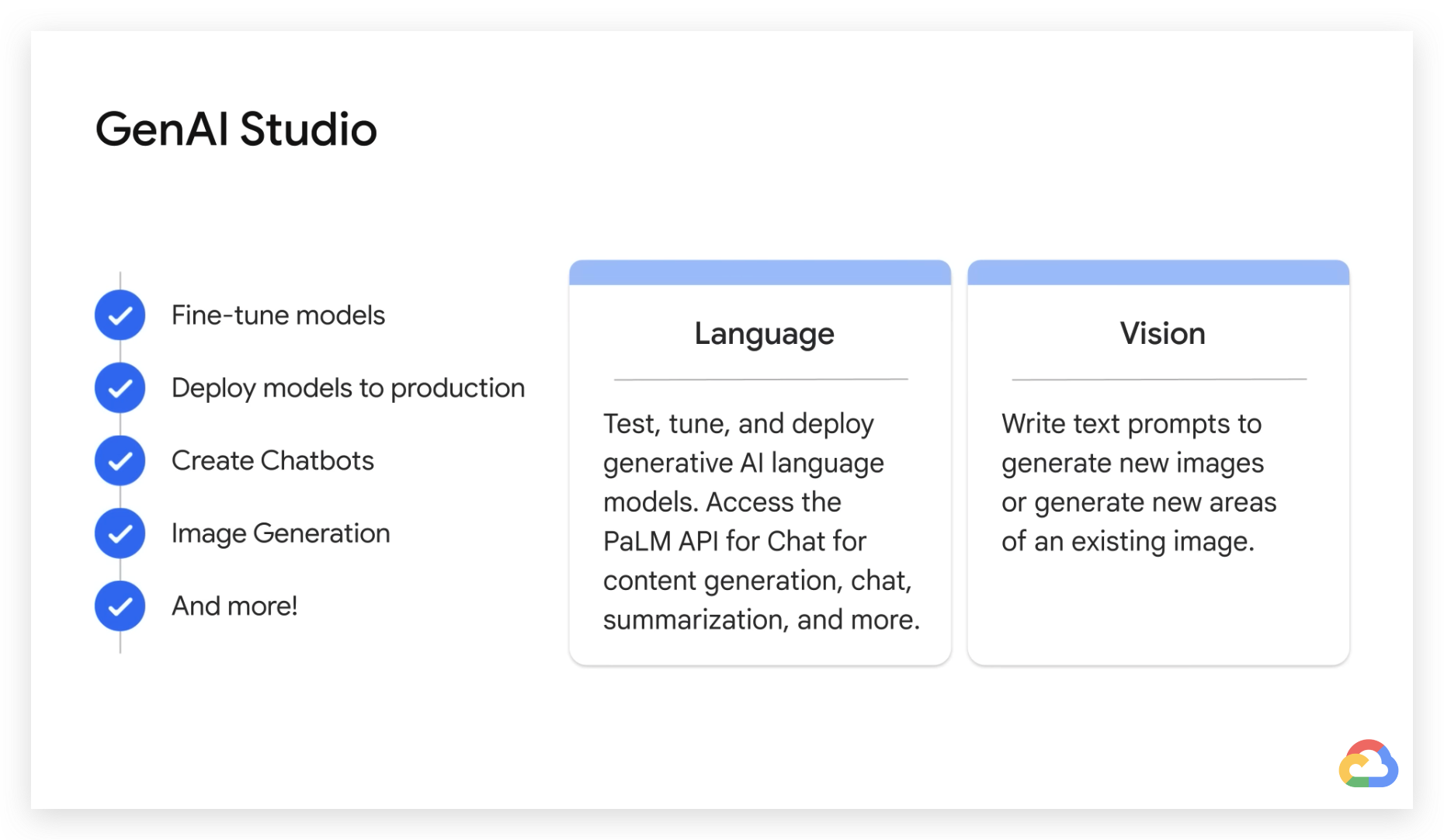This screenshot has height=840, width=1444.
Task: Click the paragraph starting "Write text prompts"
Action: [x=1138, y=482]
